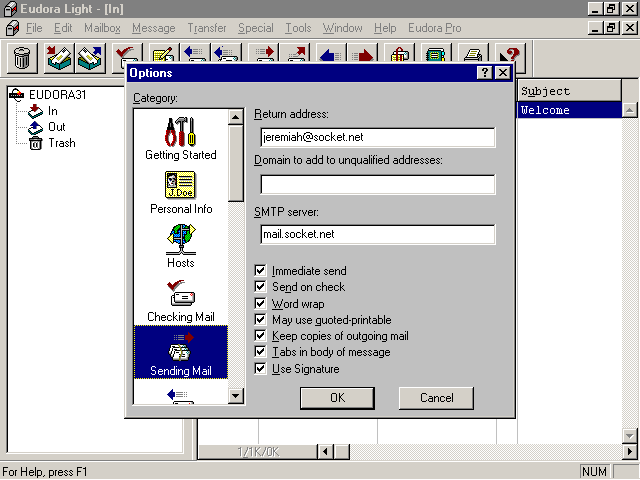This screenshot has height=480, width=640.
Task: Click the Category list scrollbar thumb
Action: click(x=236, y=163)
